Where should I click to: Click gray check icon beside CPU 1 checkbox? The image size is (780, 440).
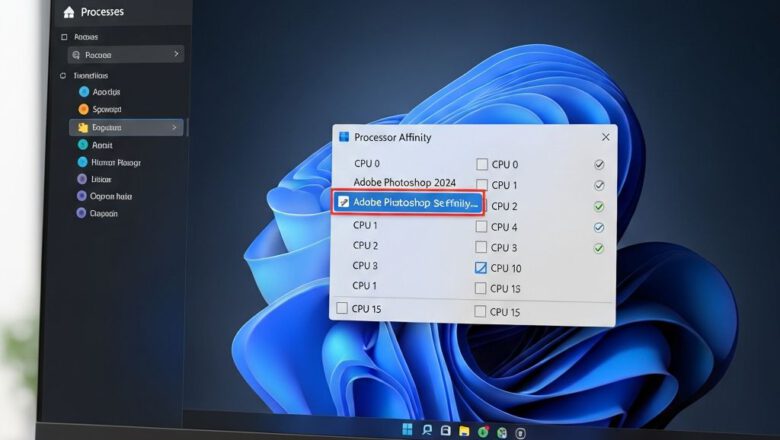[599, 185]
